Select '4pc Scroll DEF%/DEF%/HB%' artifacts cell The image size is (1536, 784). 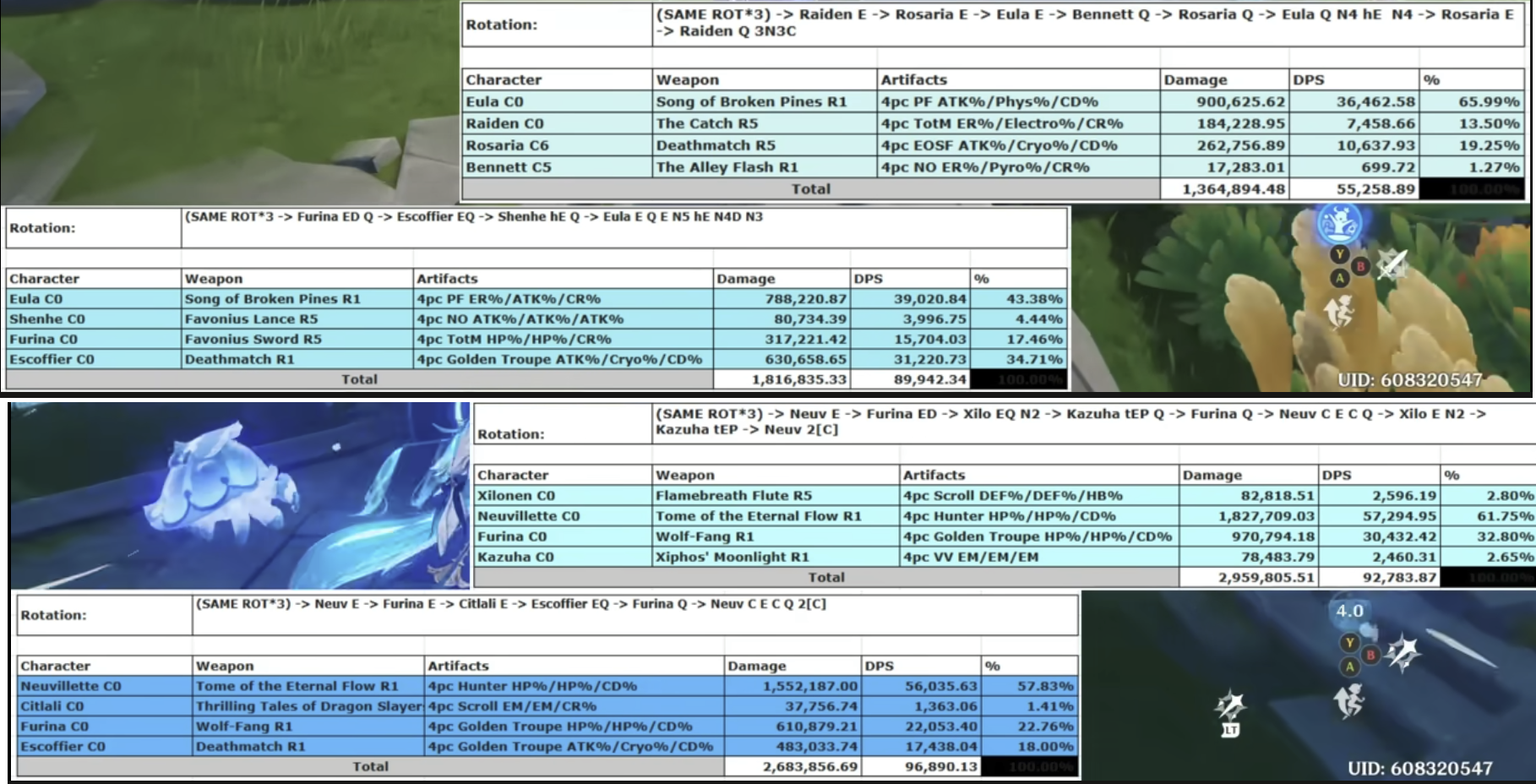(1039, 496)
